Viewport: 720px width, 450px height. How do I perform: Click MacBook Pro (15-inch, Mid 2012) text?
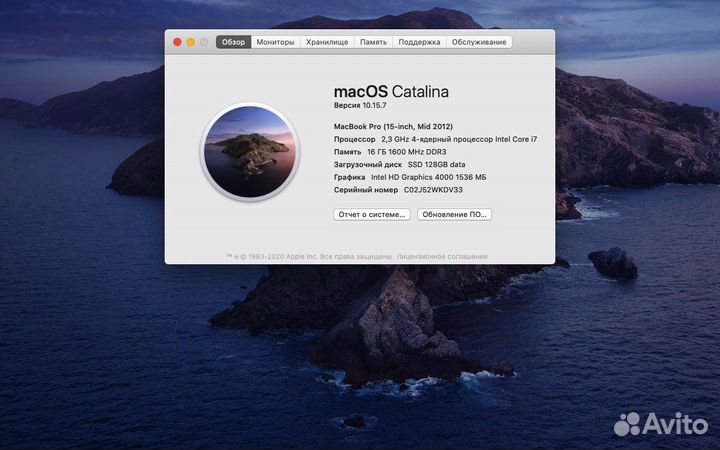[x=393, y=126]
